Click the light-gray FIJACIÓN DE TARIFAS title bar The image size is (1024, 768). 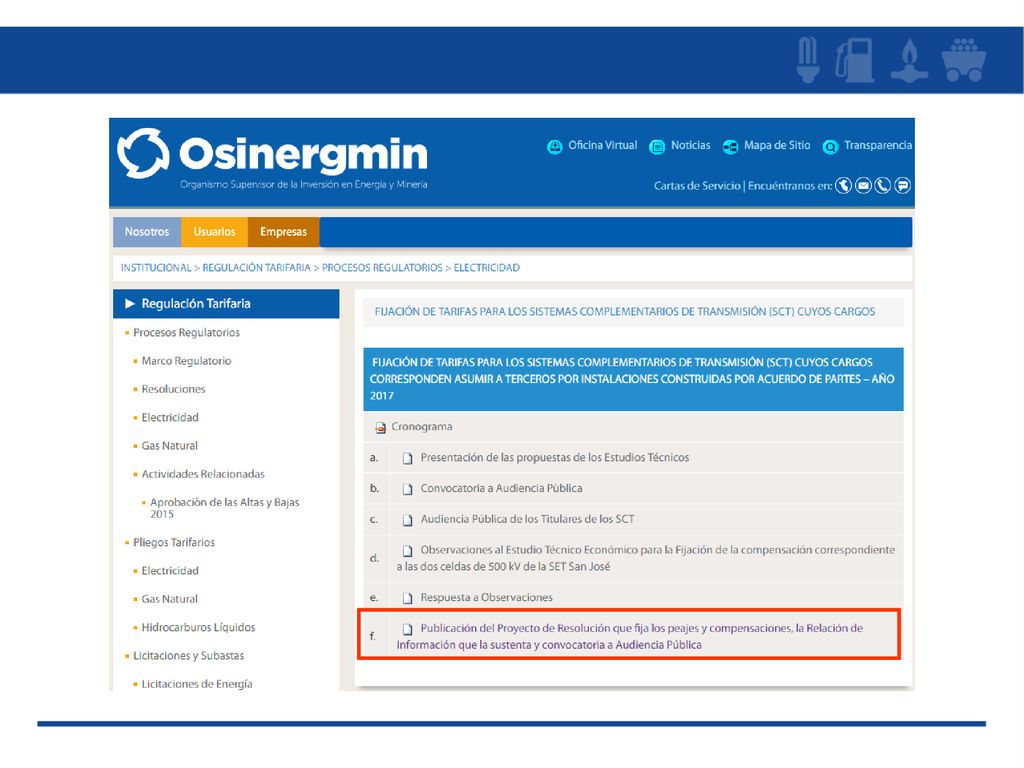(x=633, y=312)
